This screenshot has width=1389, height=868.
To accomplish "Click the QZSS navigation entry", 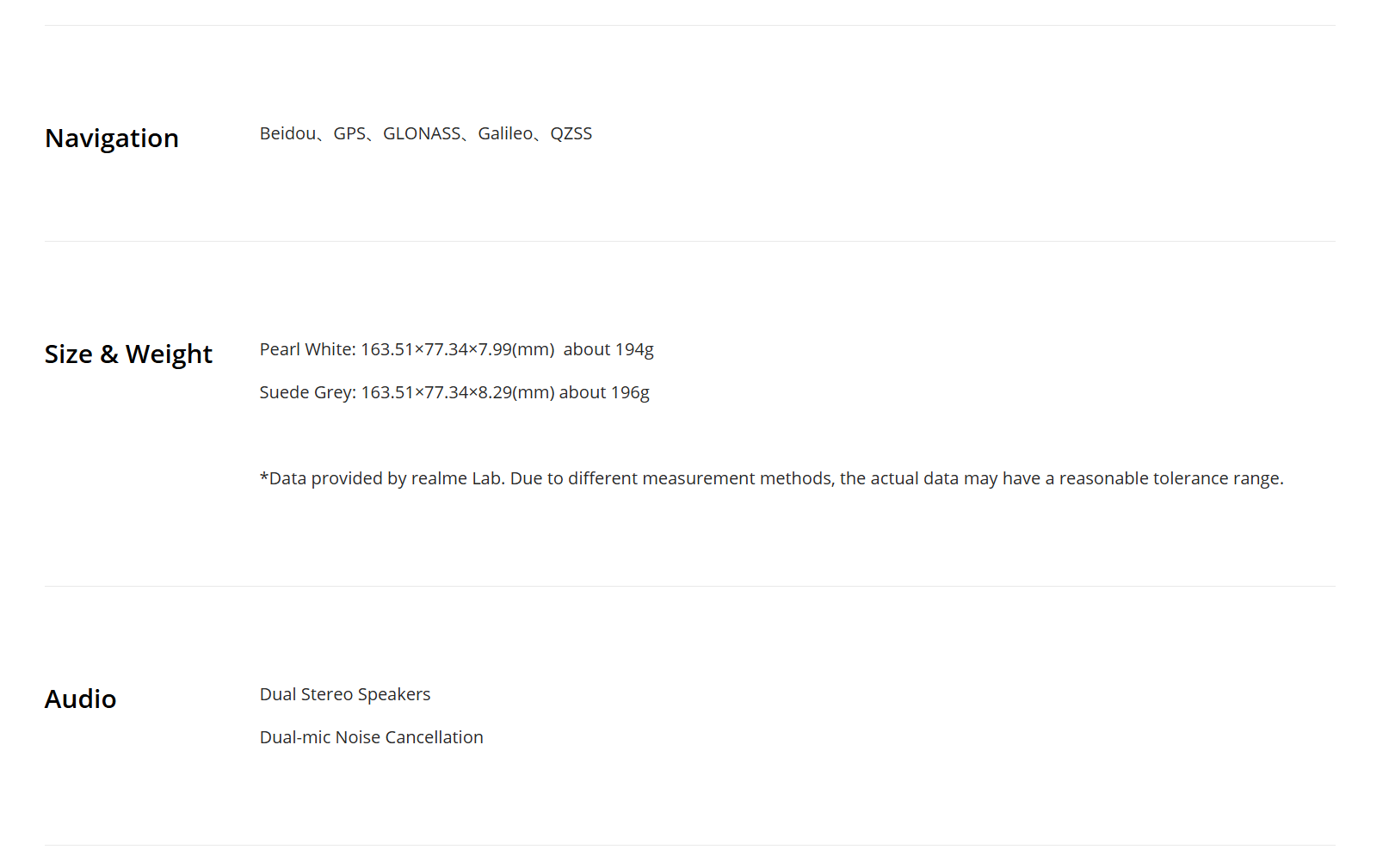I will pos(571,133).
